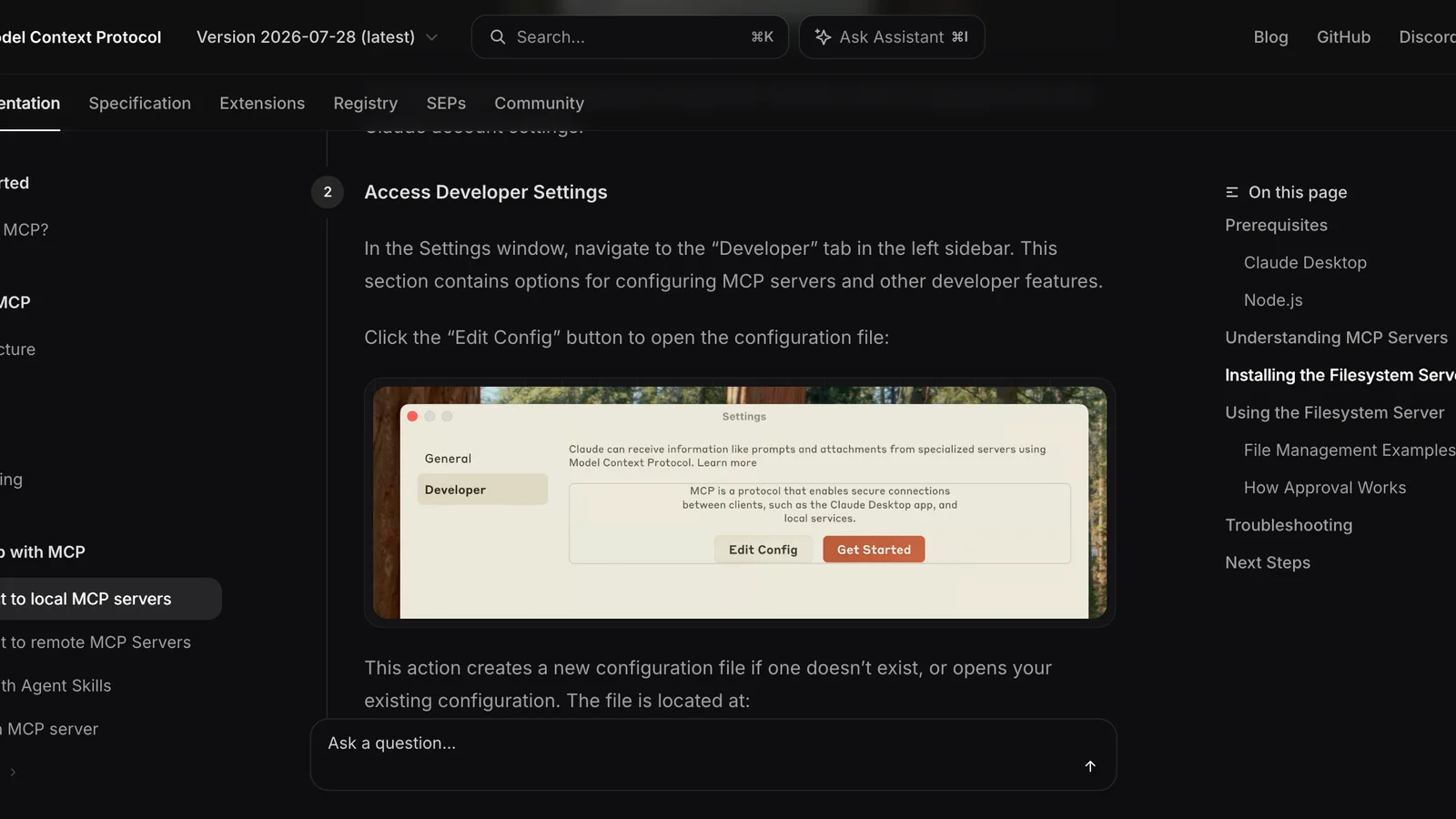Open the Version 2026-07-28 dropdown
This screenshot has width=1456, height=819.
pyautogui.click(x=317, y=37)
